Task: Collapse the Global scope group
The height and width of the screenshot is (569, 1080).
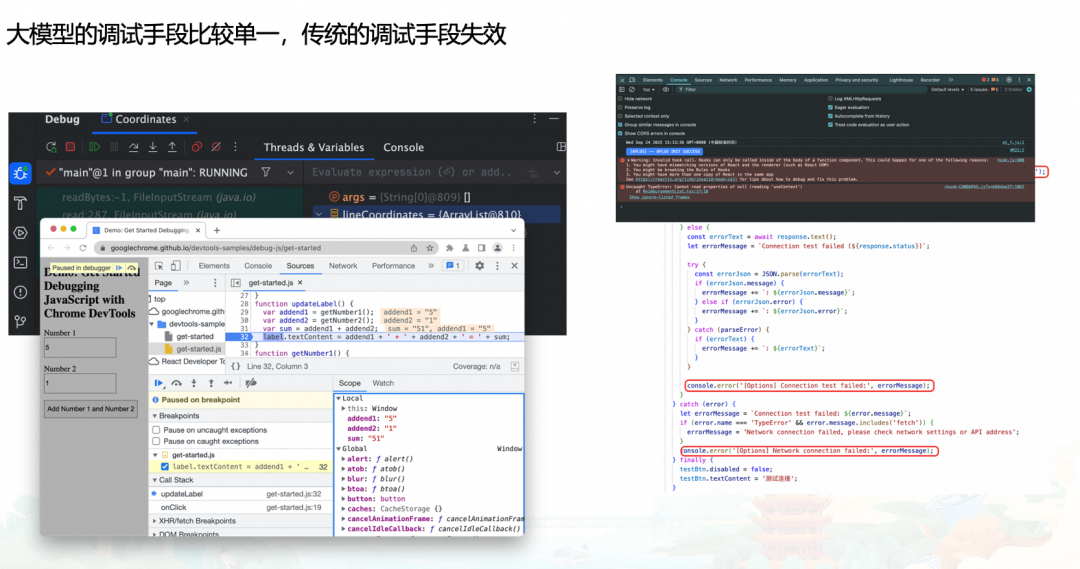Action: [338, 448]
